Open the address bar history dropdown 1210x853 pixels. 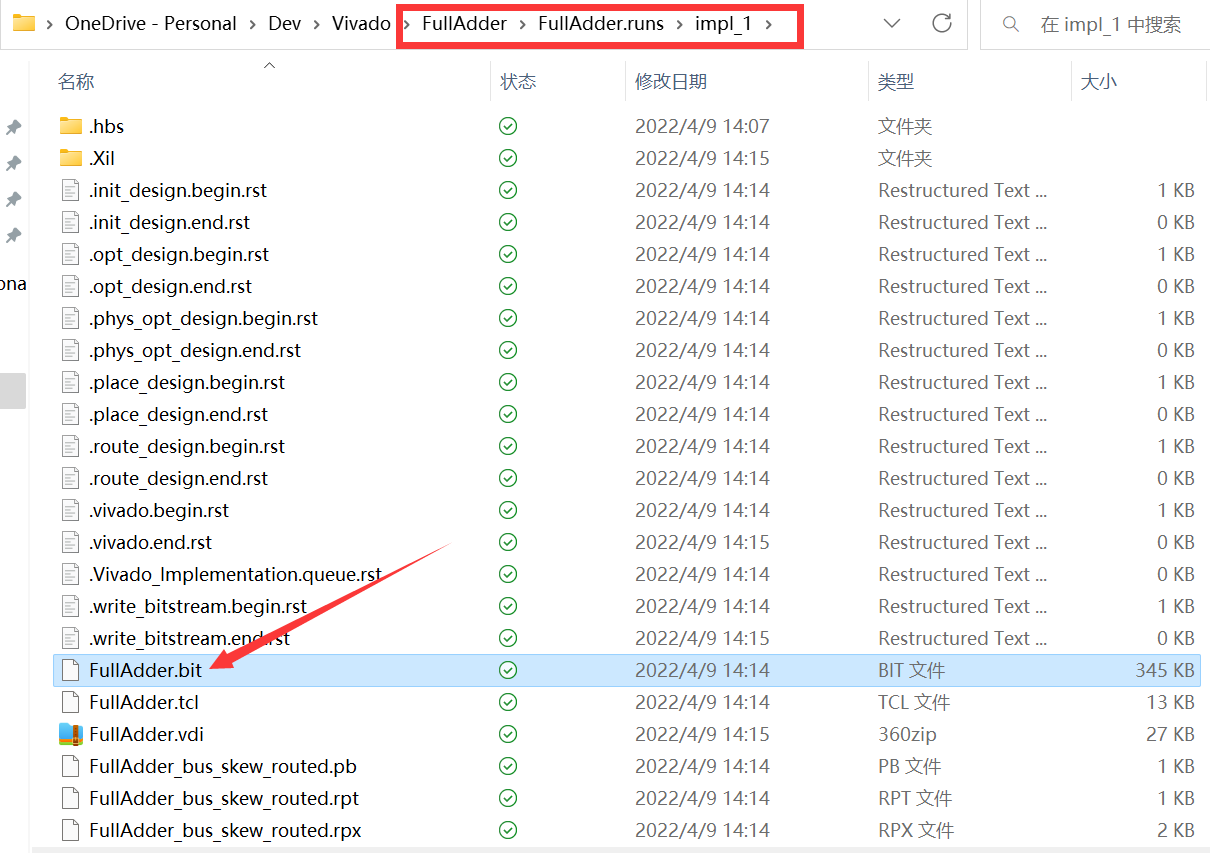coord(892,24)
